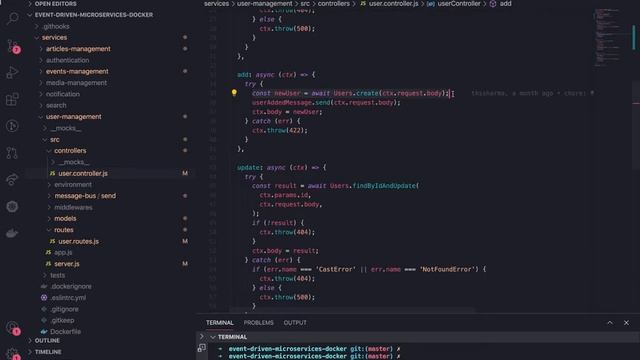This screenshot has width=640, height=360.
Task: Collapse the services folder
Action: point(54,38)
